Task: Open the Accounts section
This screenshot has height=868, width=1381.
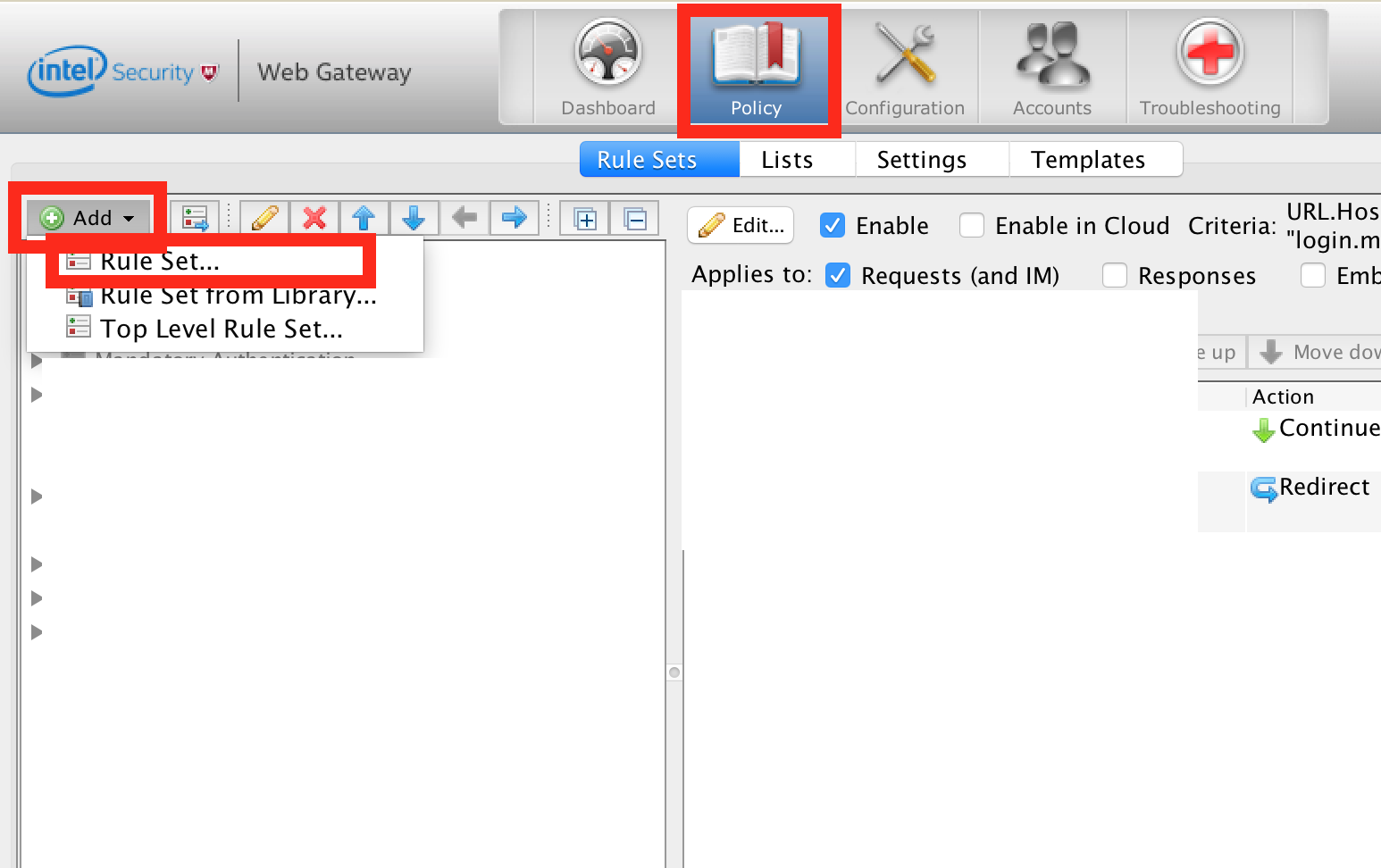Action: point(1052,68)
